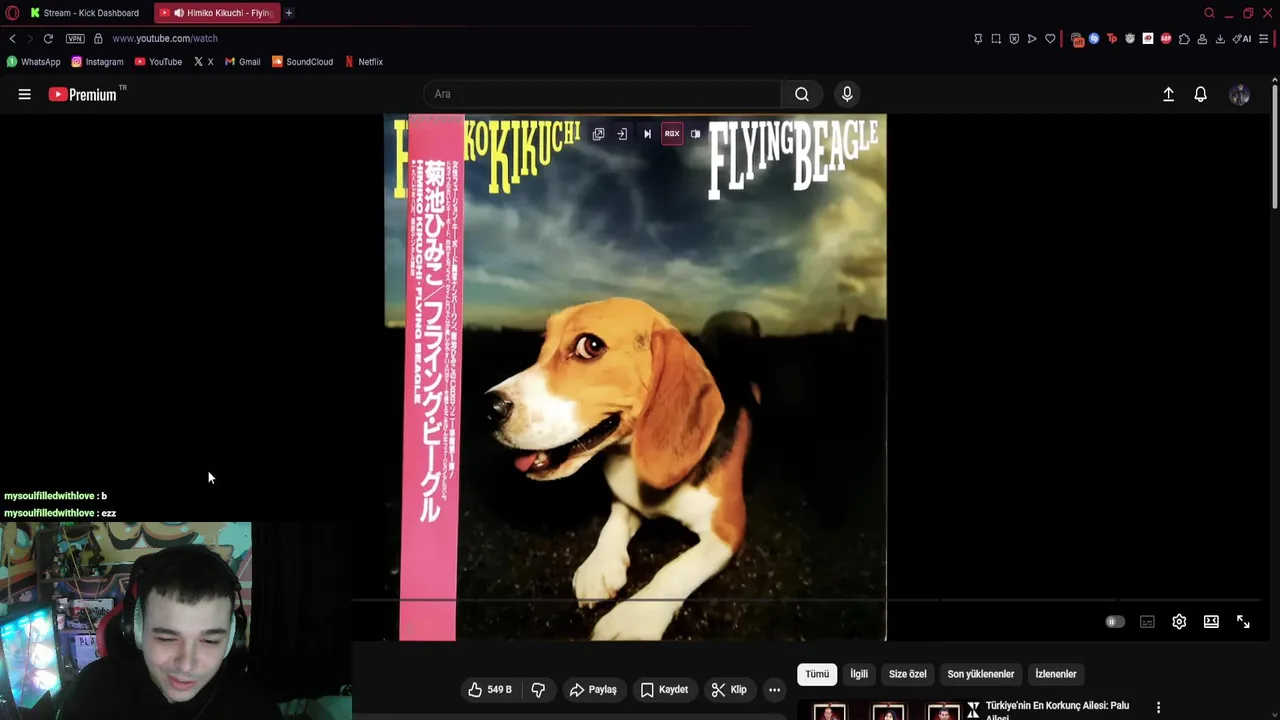Screen dimensions: 1280x720
Task: Save the video with the Kaydet button
Action: coord(664,690)
